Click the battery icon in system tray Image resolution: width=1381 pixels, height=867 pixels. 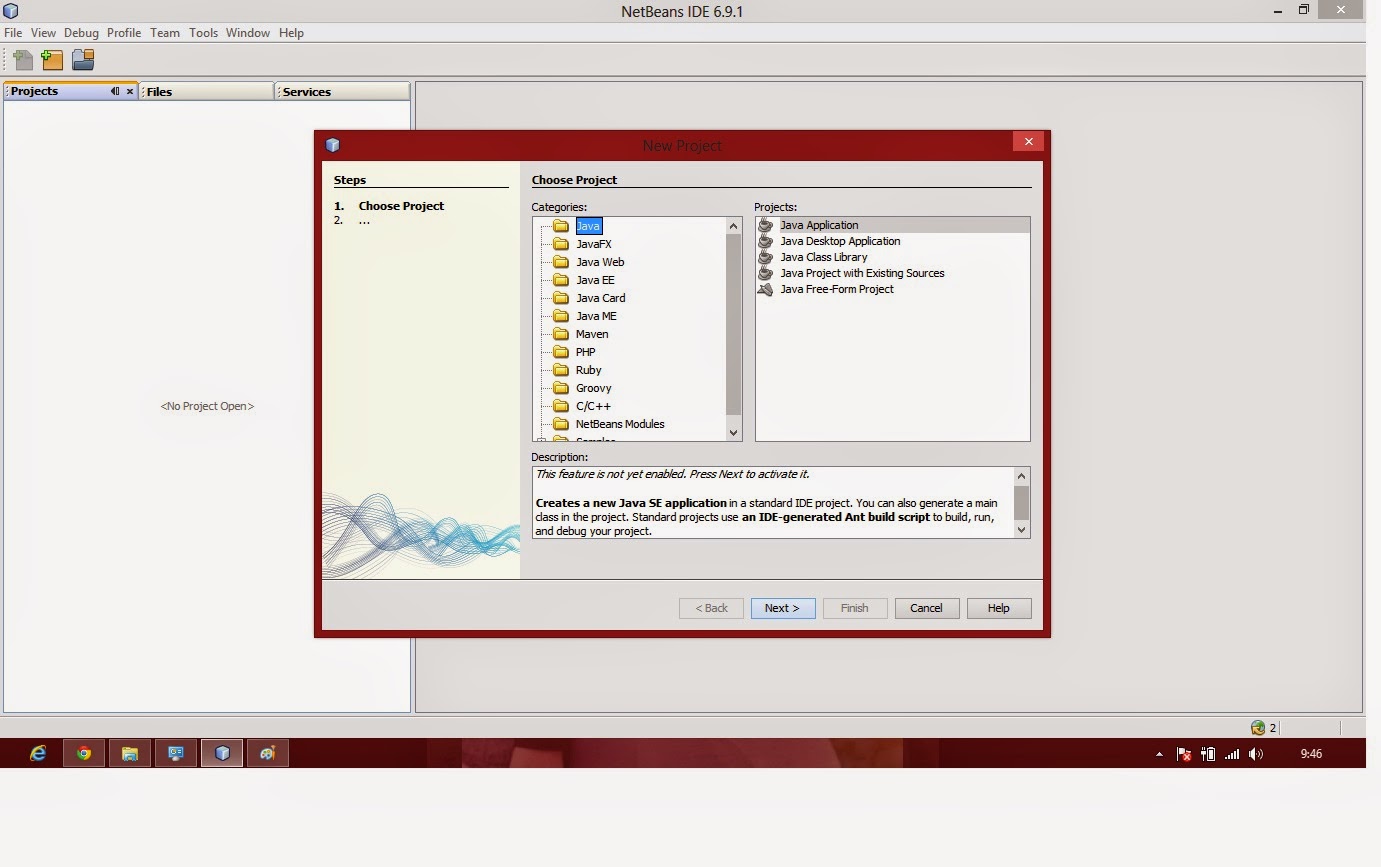coord(1208,754)
